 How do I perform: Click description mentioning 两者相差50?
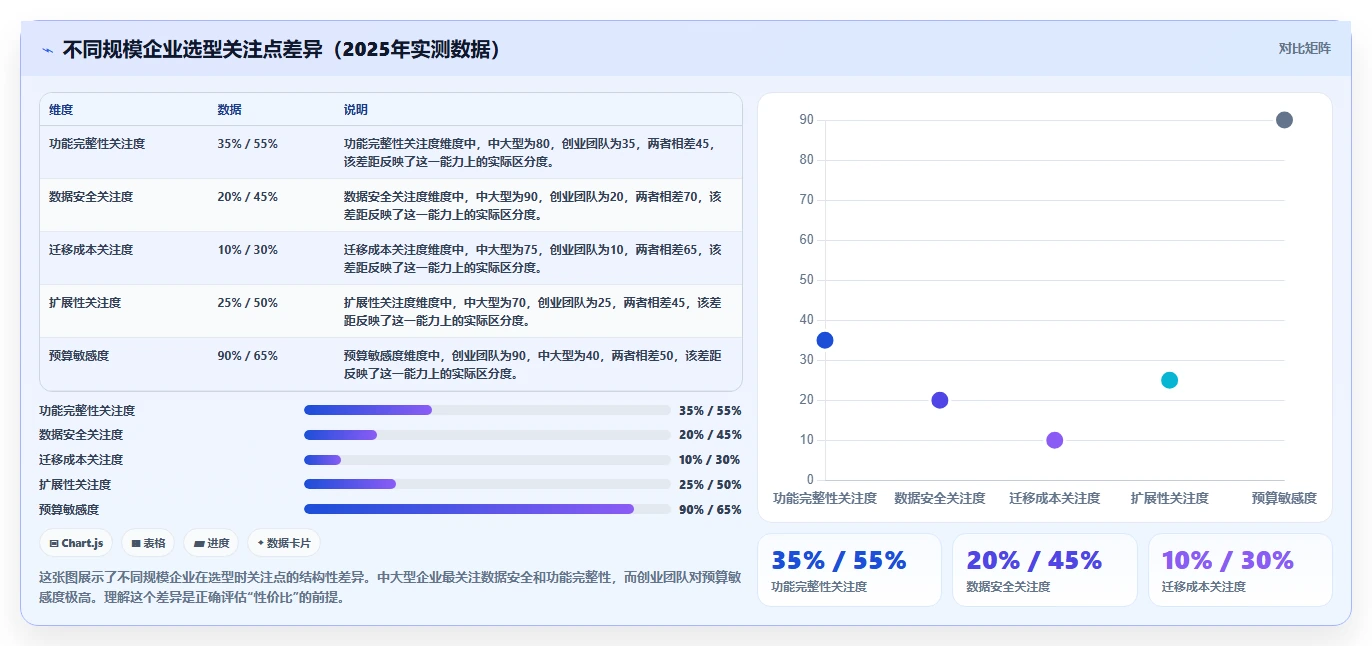pos(532,365)
